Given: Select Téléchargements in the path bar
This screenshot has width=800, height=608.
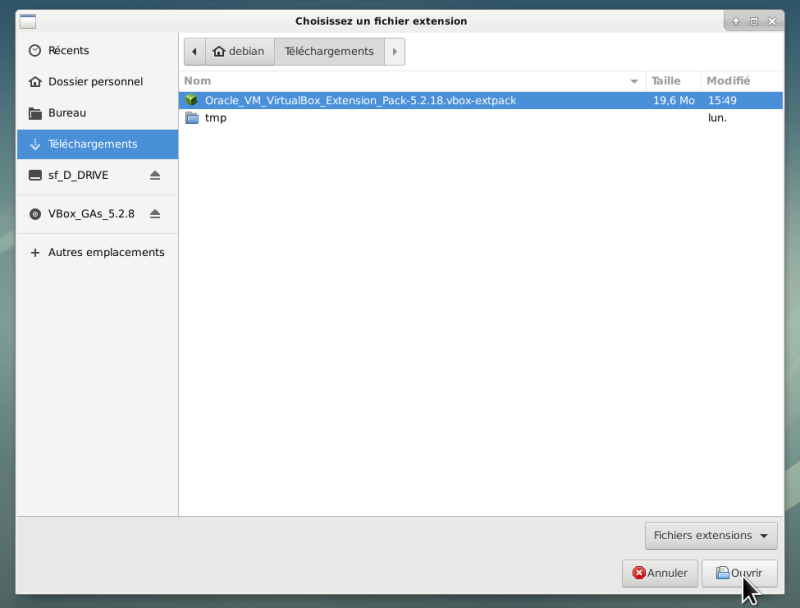Looking at the screenshot, I should (x=329, y=52).
